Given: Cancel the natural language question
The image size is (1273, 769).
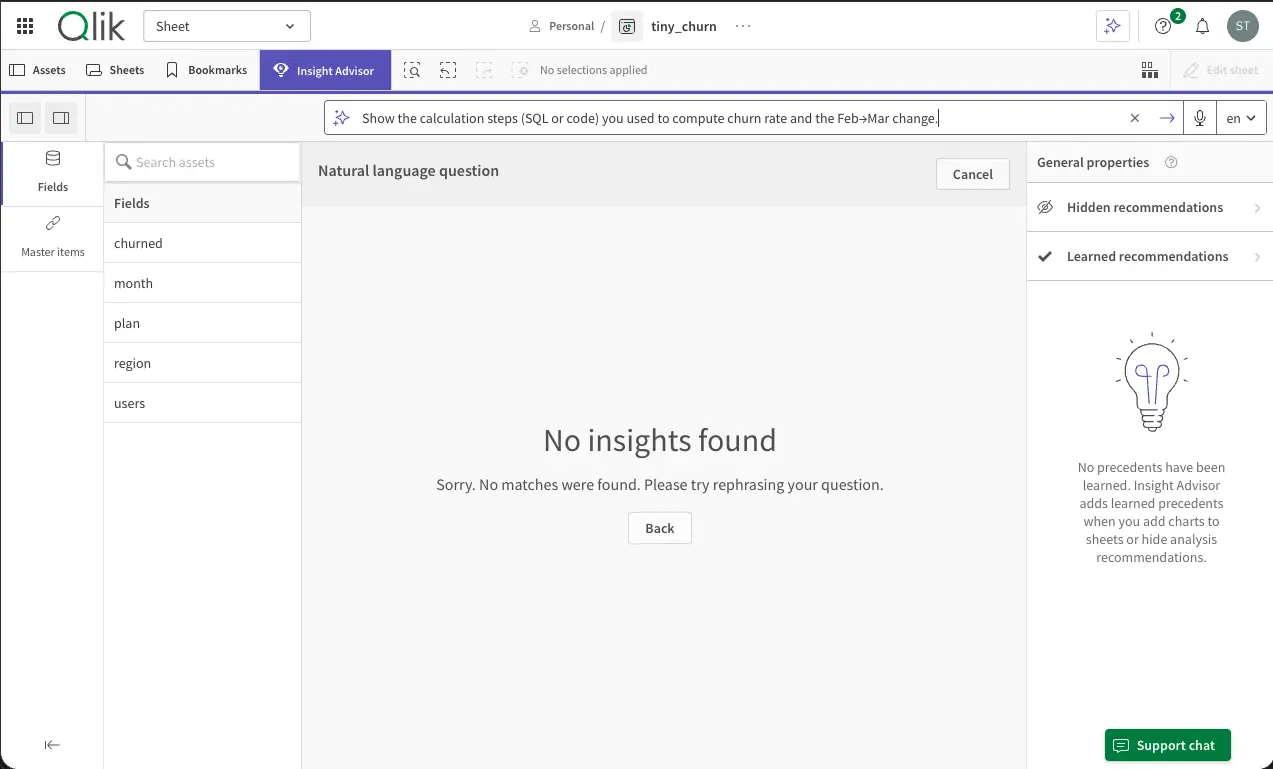Looking at the screenshot, I should (x=971, y=174).
